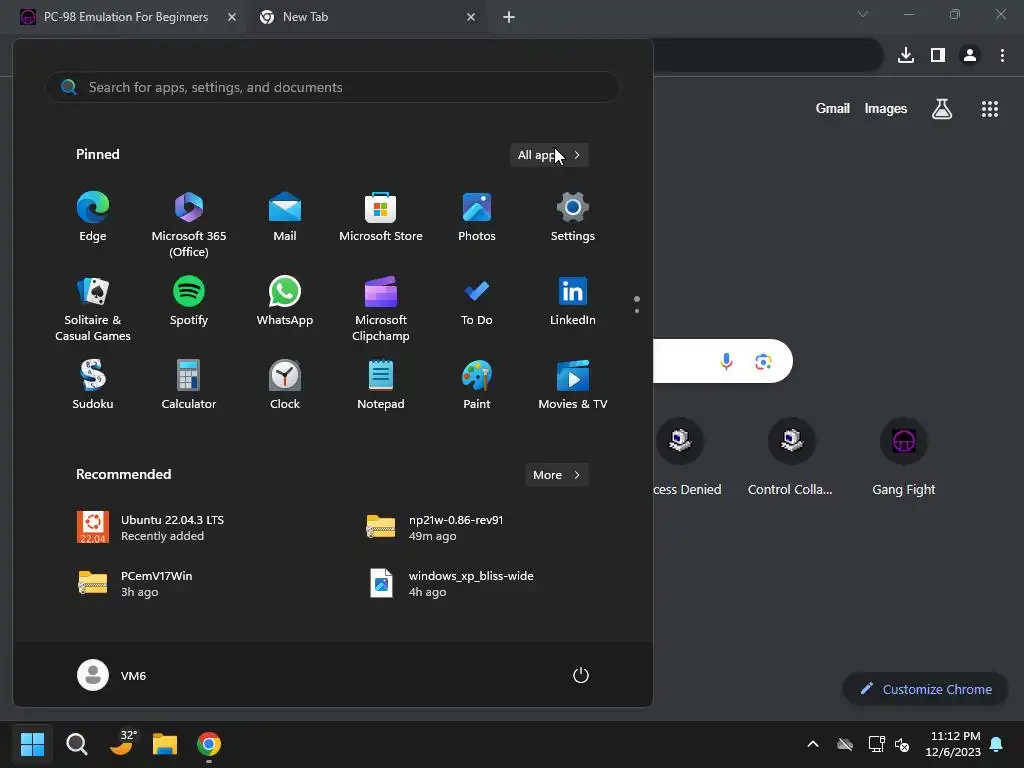This screenshot has height=768, width=1024.
Task: Click the power button in Start menu
Action: (x=581, y=675)
